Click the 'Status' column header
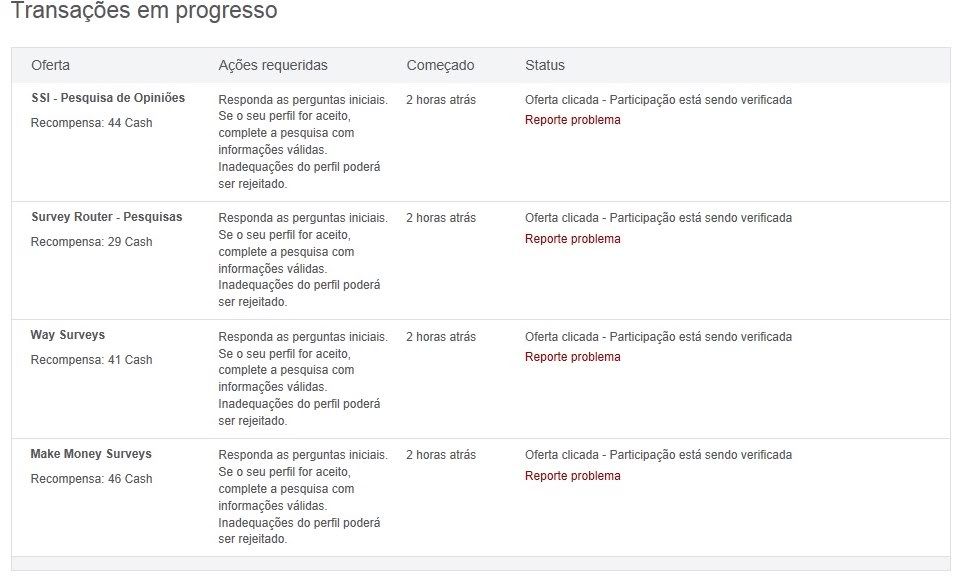Screen dimensions: 967x585 (544, 65)
